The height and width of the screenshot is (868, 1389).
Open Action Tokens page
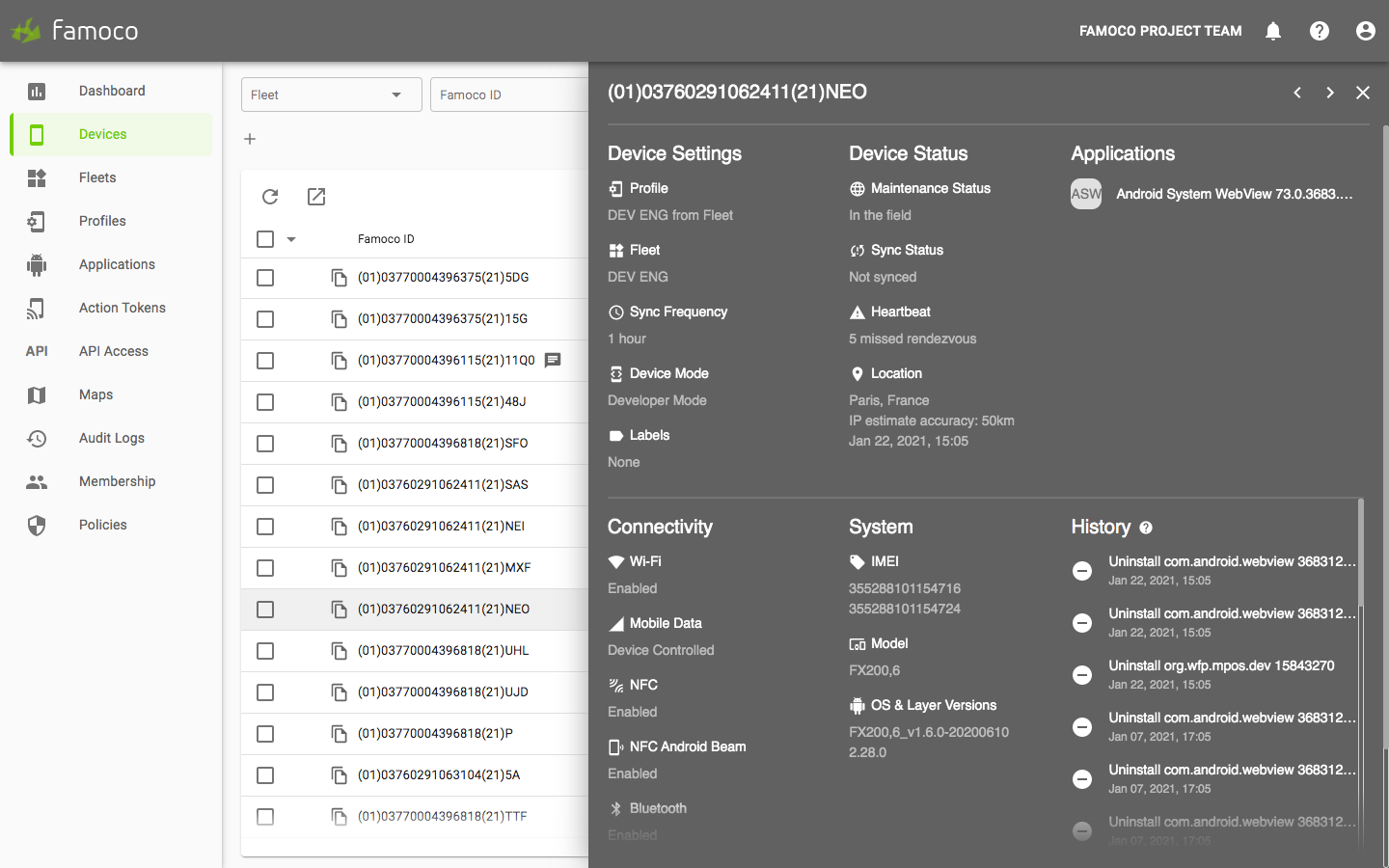coord(111,308)
